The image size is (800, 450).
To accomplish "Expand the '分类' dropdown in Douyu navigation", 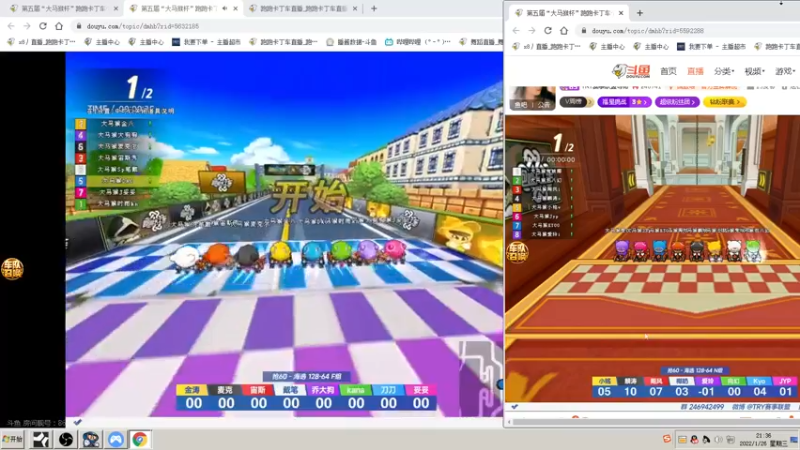I will 724,71.
